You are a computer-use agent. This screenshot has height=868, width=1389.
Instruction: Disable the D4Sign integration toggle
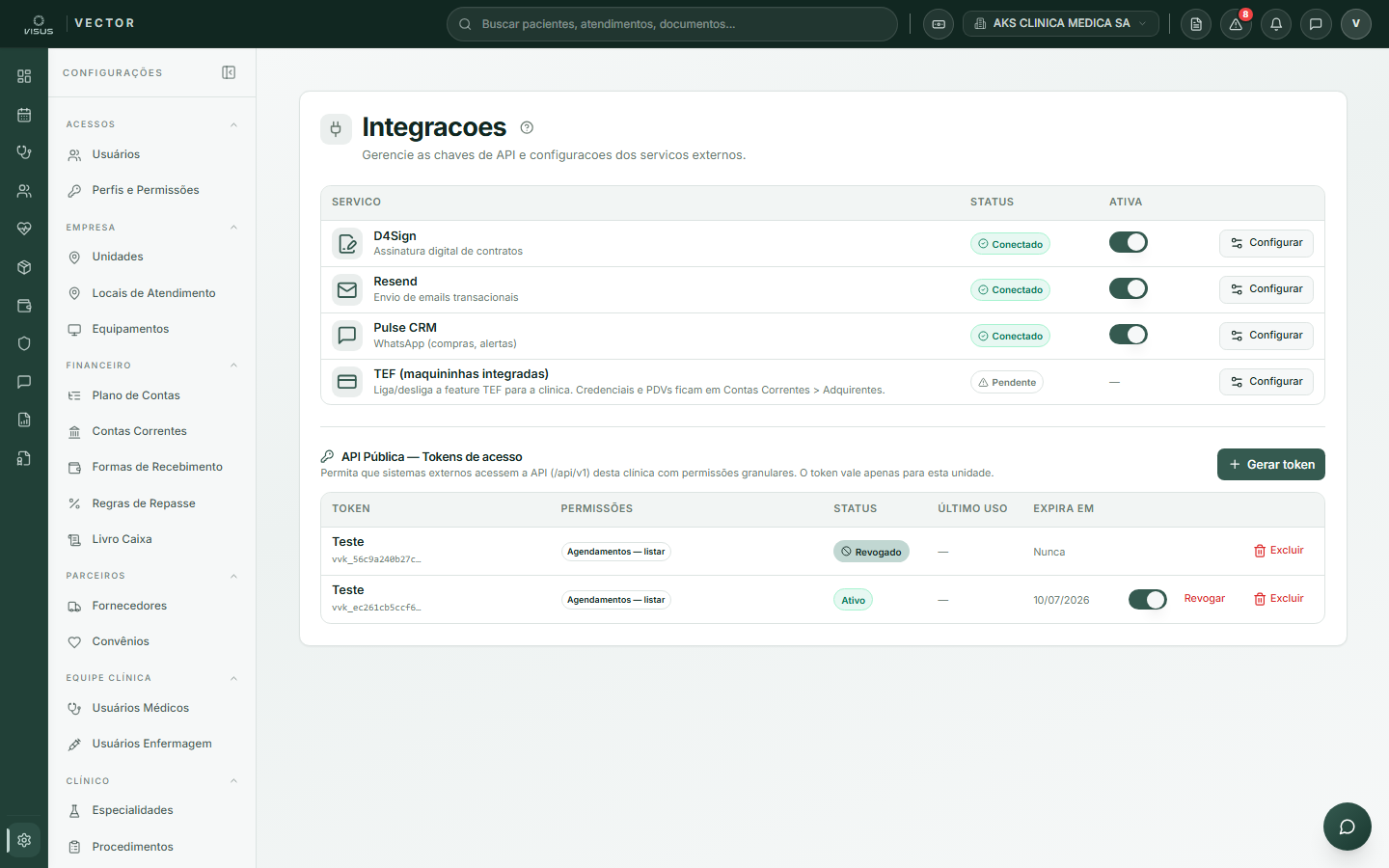[x=1129, y=242]
